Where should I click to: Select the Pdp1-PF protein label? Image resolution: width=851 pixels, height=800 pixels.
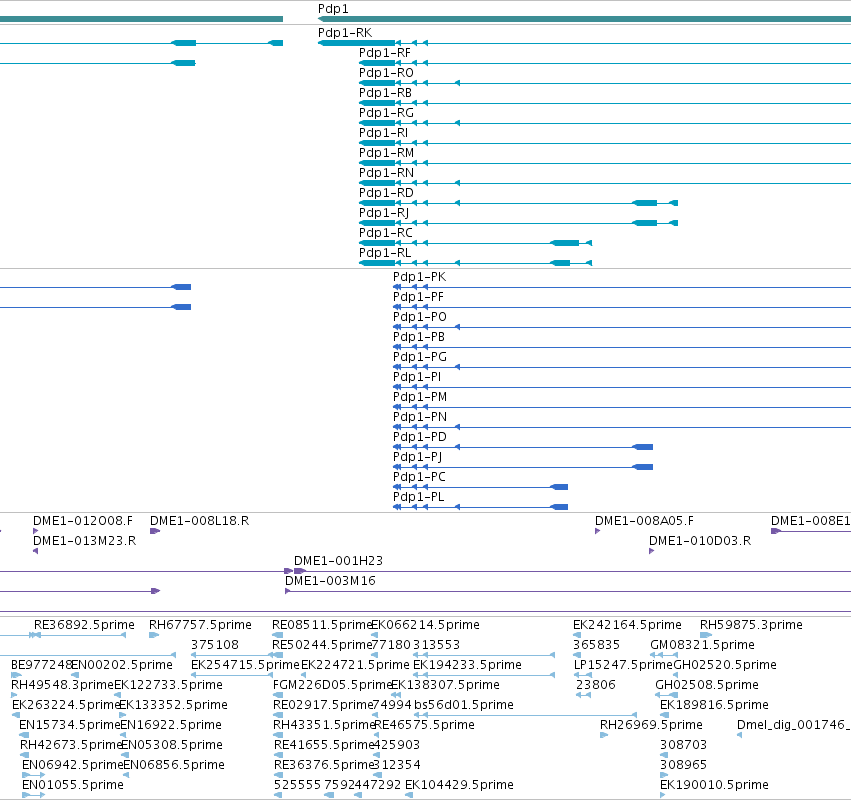point(418,297)
